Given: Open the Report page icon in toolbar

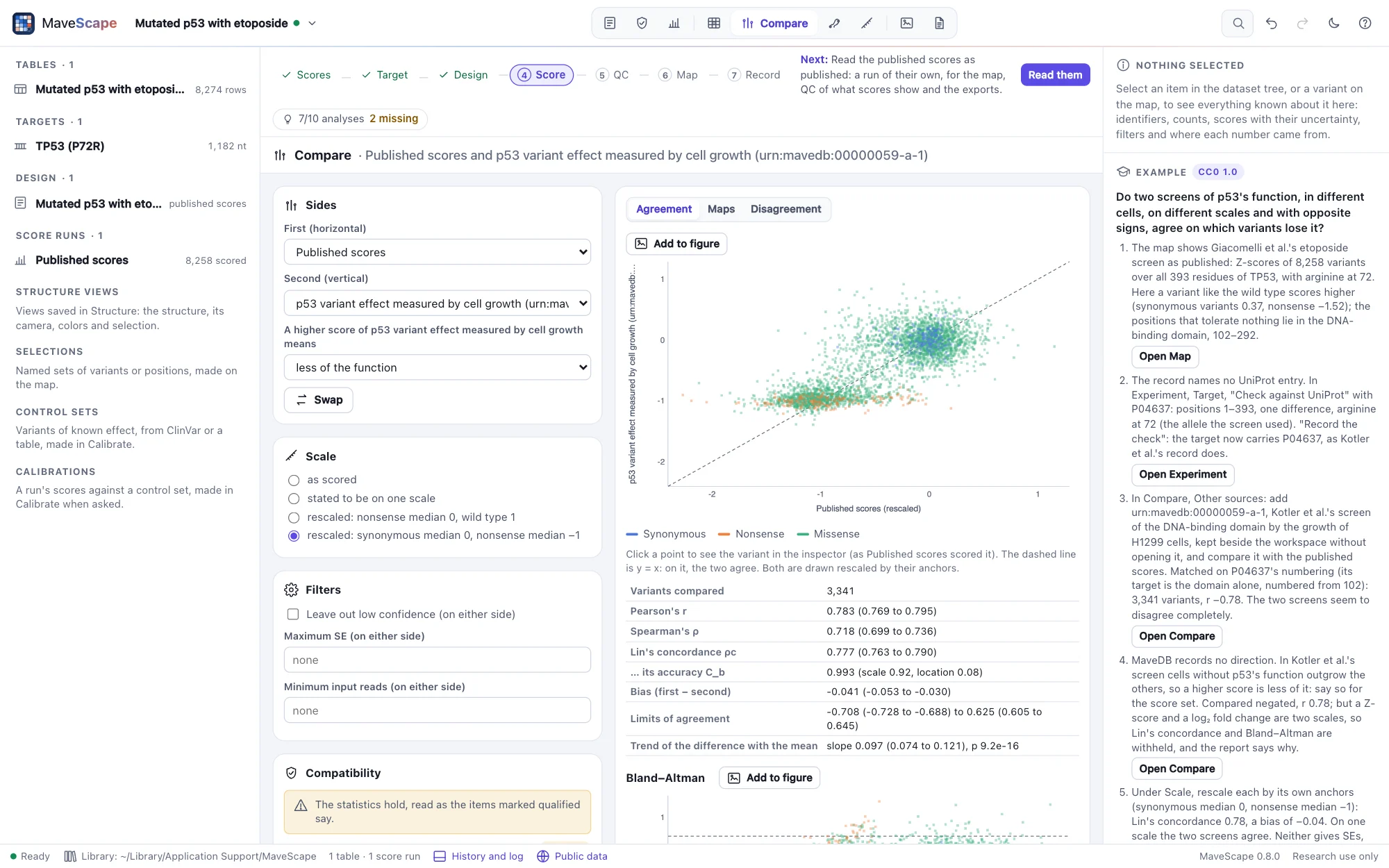Looking at the screenshot, I should click(939, 23).
